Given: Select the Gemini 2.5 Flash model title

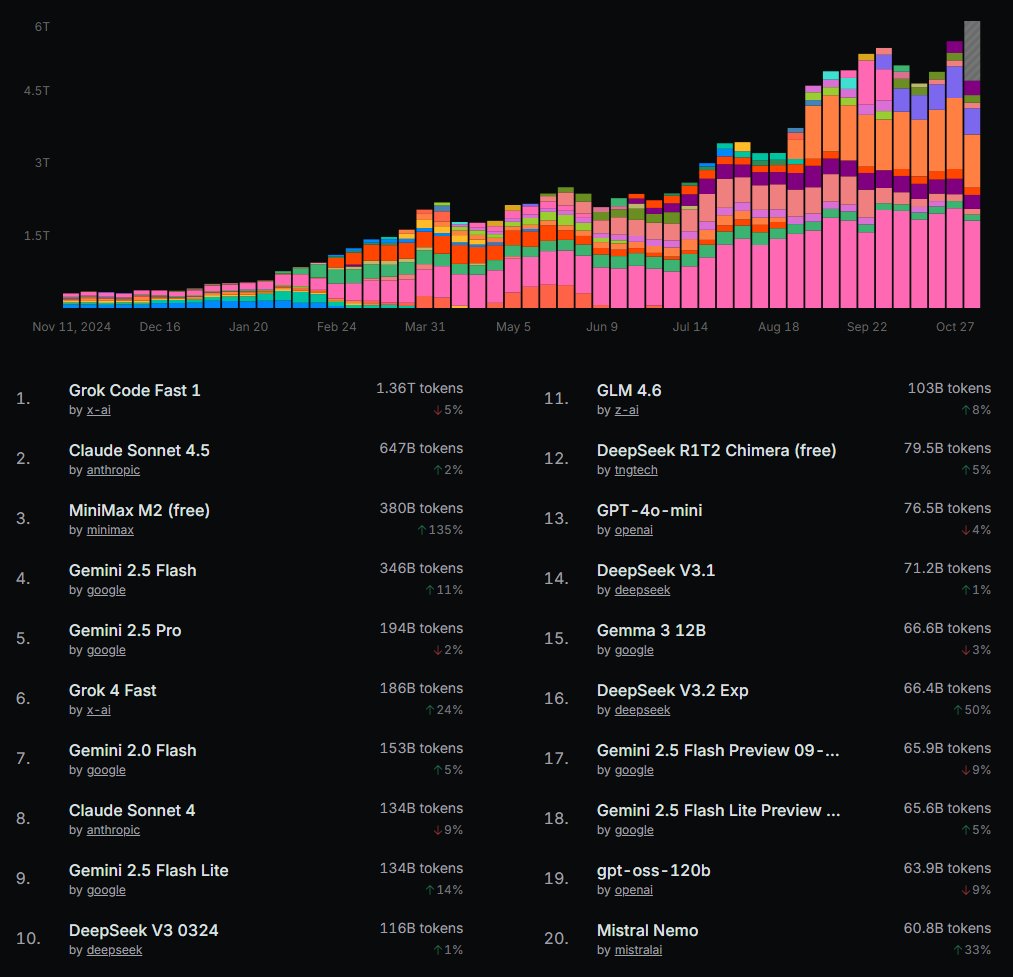Looking at the screenshot, I should tap(132, 570).
